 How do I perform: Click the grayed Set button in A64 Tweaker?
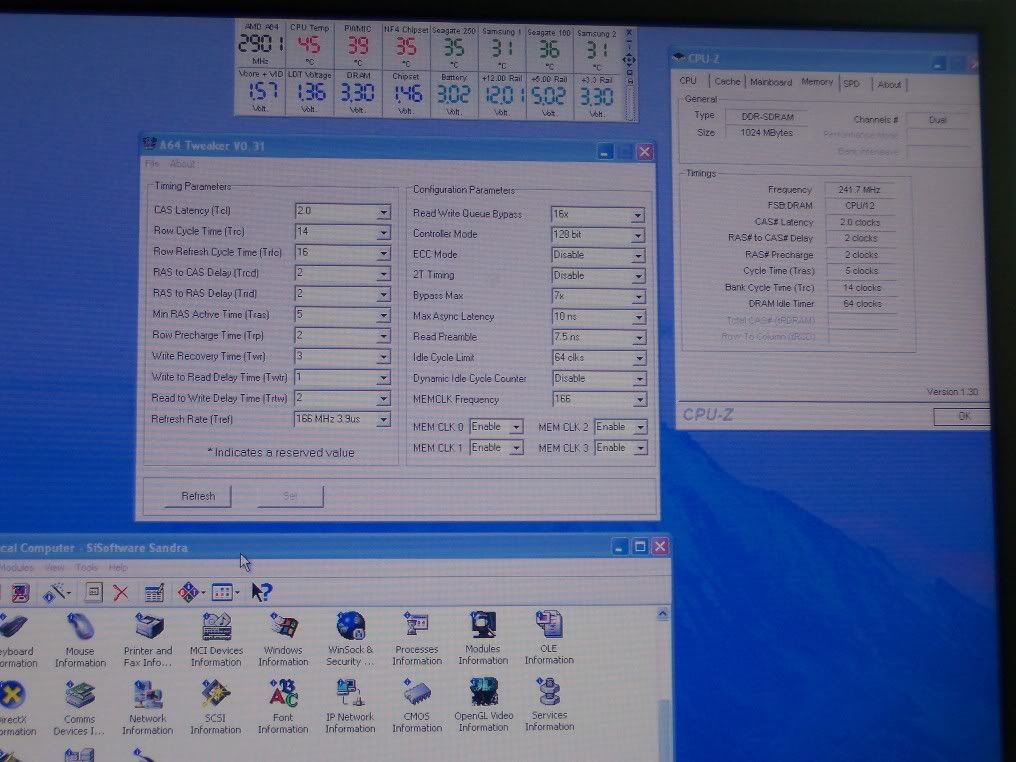point(290,496)
